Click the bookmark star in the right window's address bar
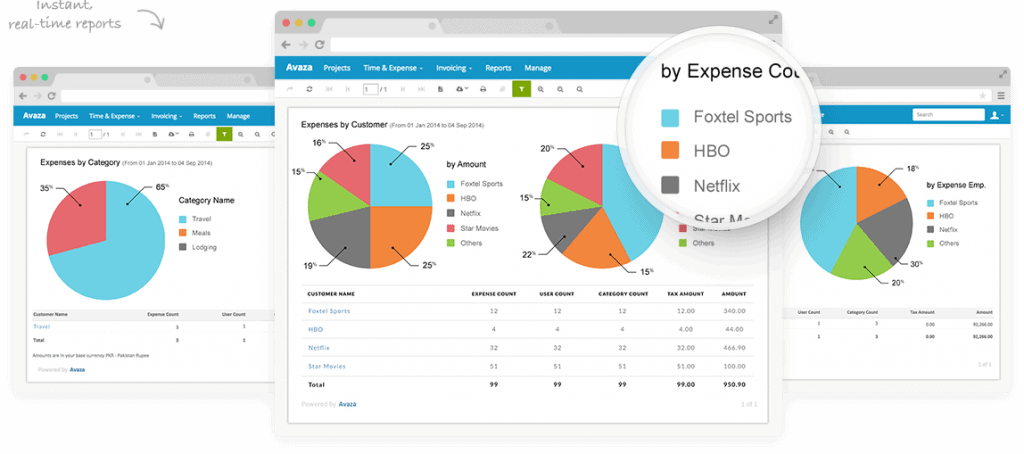This screenshot has height=454, width=1024. point(984,95)
